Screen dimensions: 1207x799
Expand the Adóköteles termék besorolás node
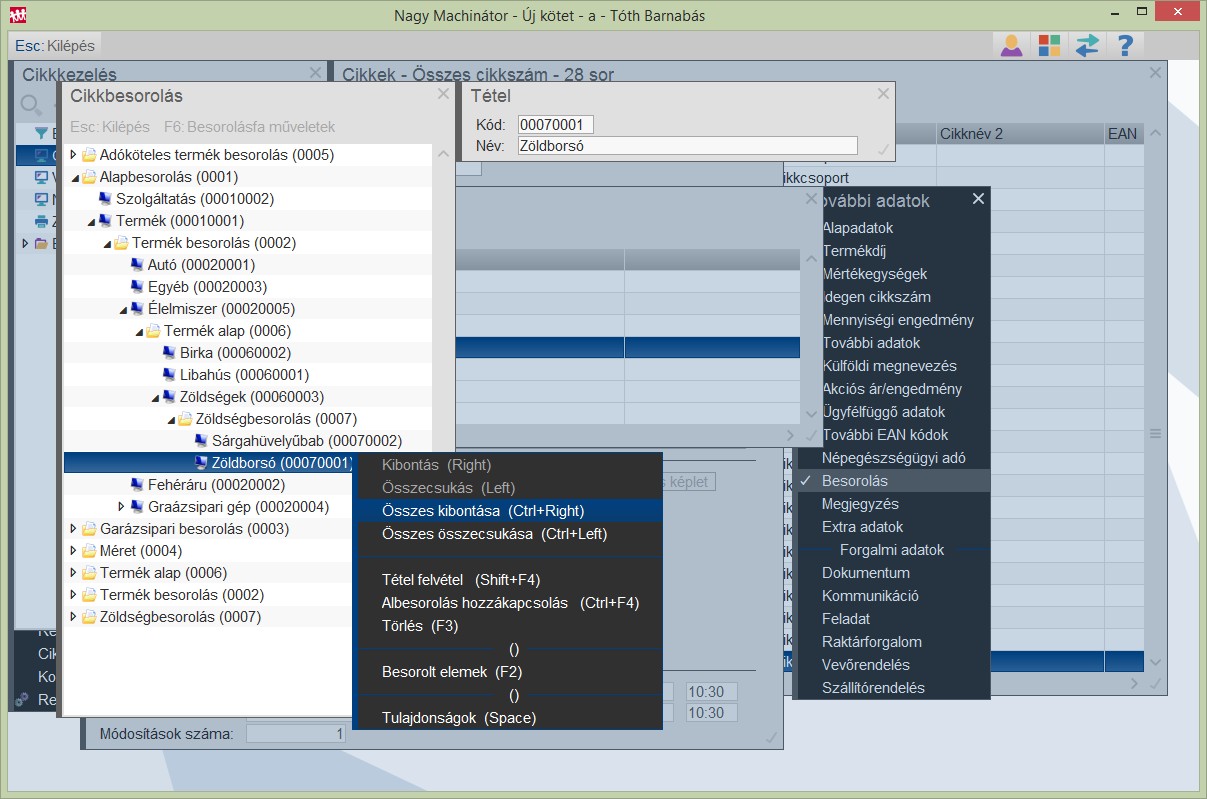point(72,155)
